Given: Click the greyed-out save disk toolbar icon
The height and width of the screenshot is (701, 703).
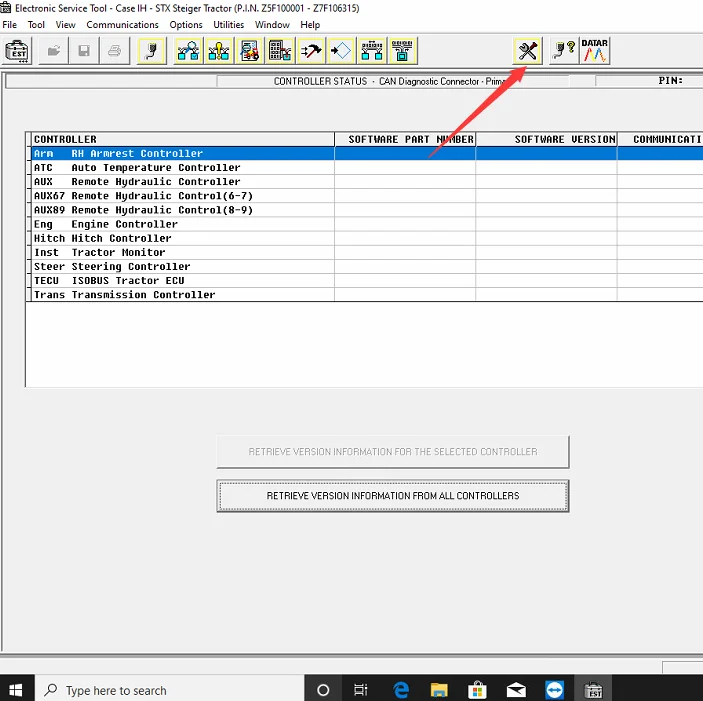Looking at the screenshot, I should point(84,51).
